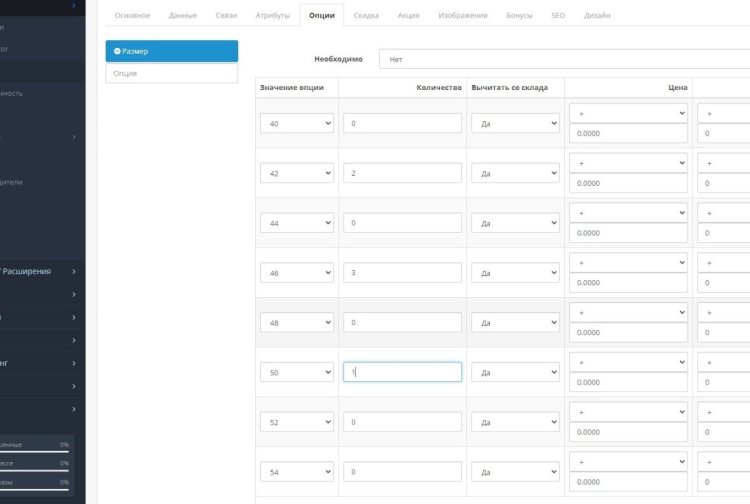Expand the Расширения sidebar menu
The width and height of the screenshot is (750, 504).
click(40, 271)
